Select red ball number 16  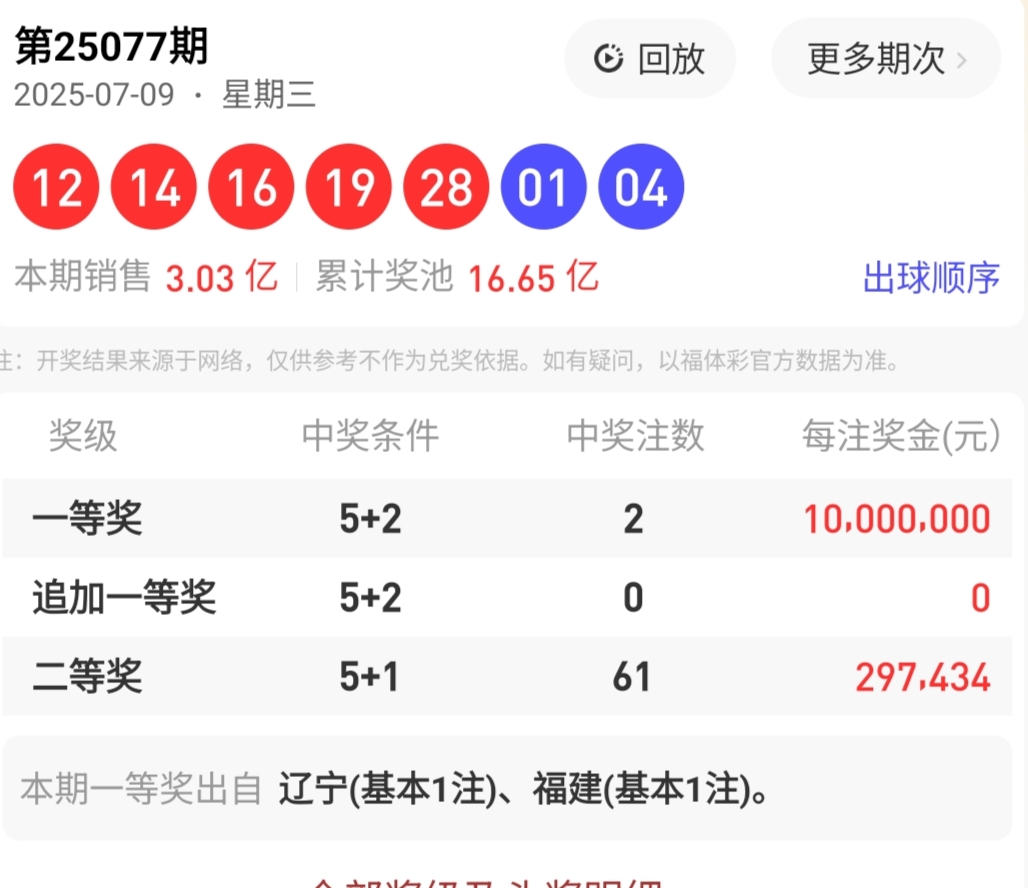[251, 187]
